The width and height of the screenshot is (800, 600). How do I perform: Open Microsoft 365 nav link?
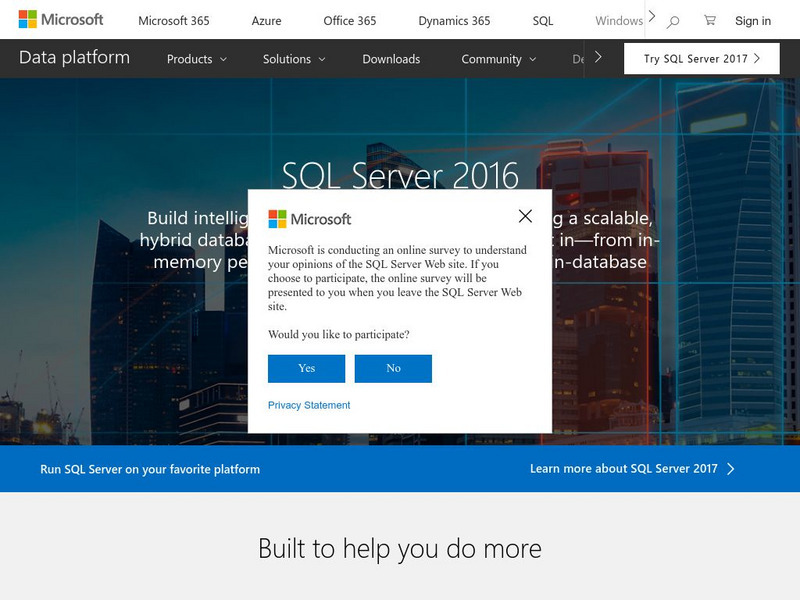pyautogui.click(x=174, y=21)
